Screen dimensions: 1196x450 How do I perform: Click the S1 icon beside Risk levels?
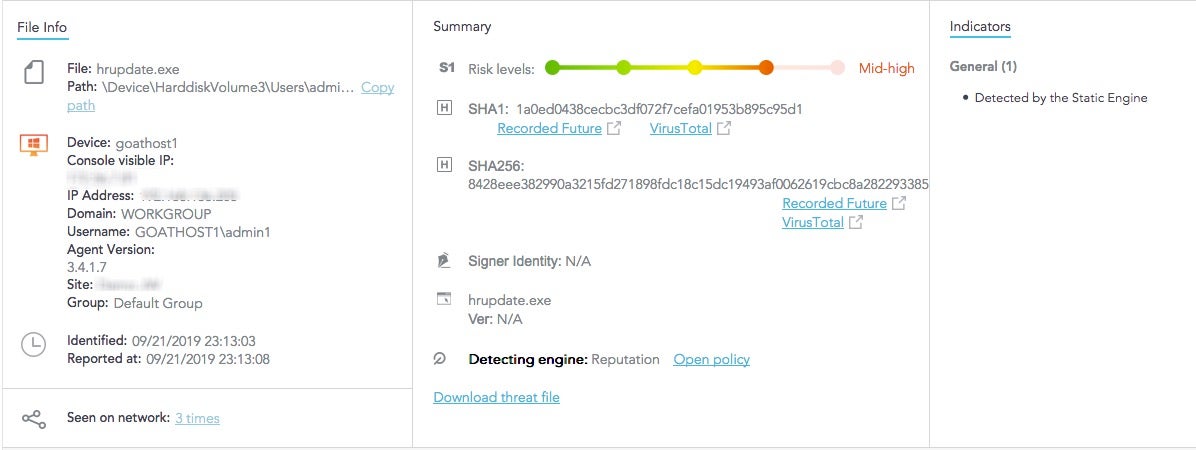(446, 68)
